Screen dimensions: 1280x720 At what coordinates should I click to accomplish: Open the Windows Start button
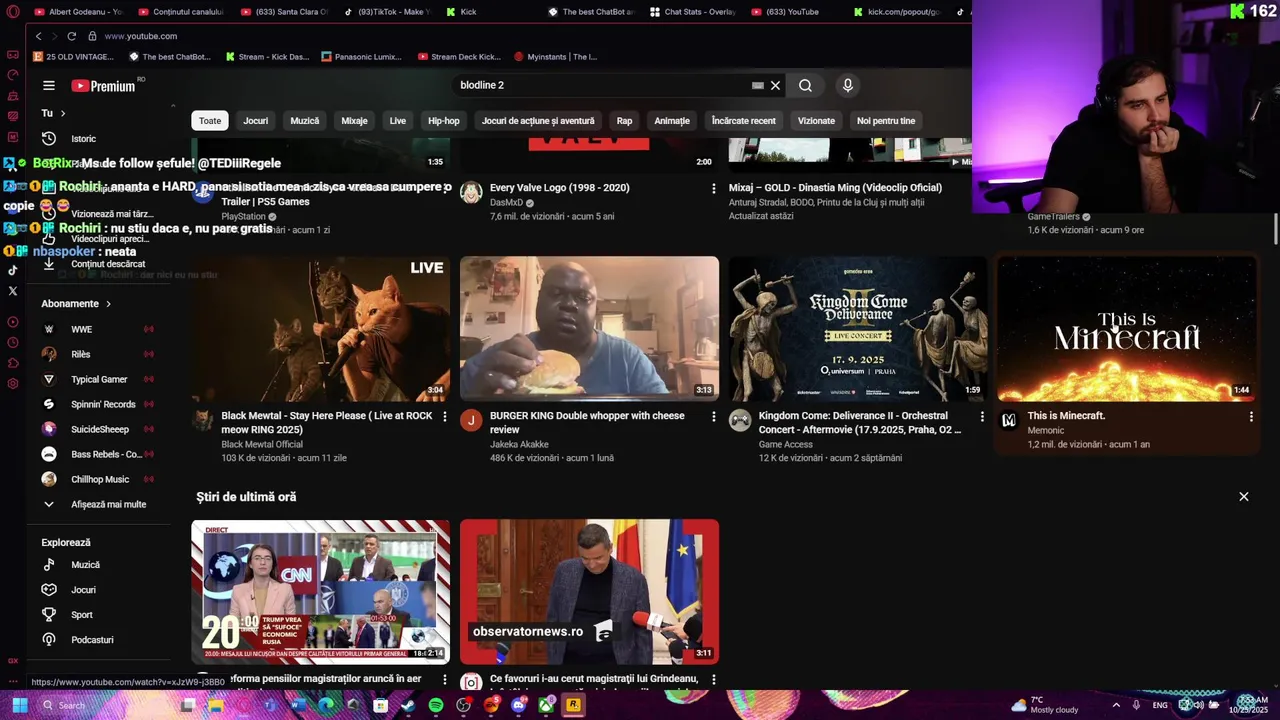(19, 705)
